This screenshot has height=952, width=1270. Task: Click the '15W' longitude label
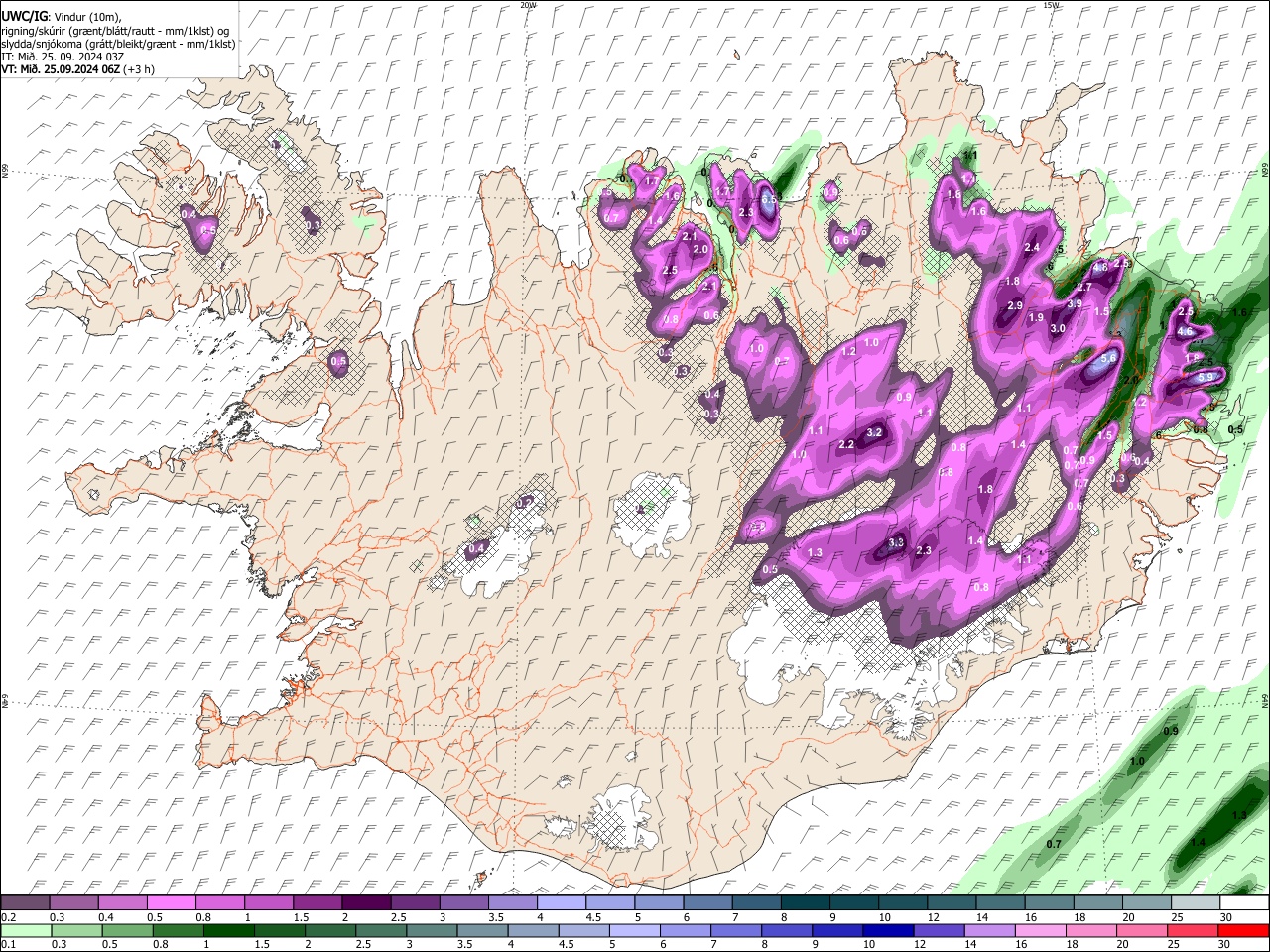(1051, 5)
